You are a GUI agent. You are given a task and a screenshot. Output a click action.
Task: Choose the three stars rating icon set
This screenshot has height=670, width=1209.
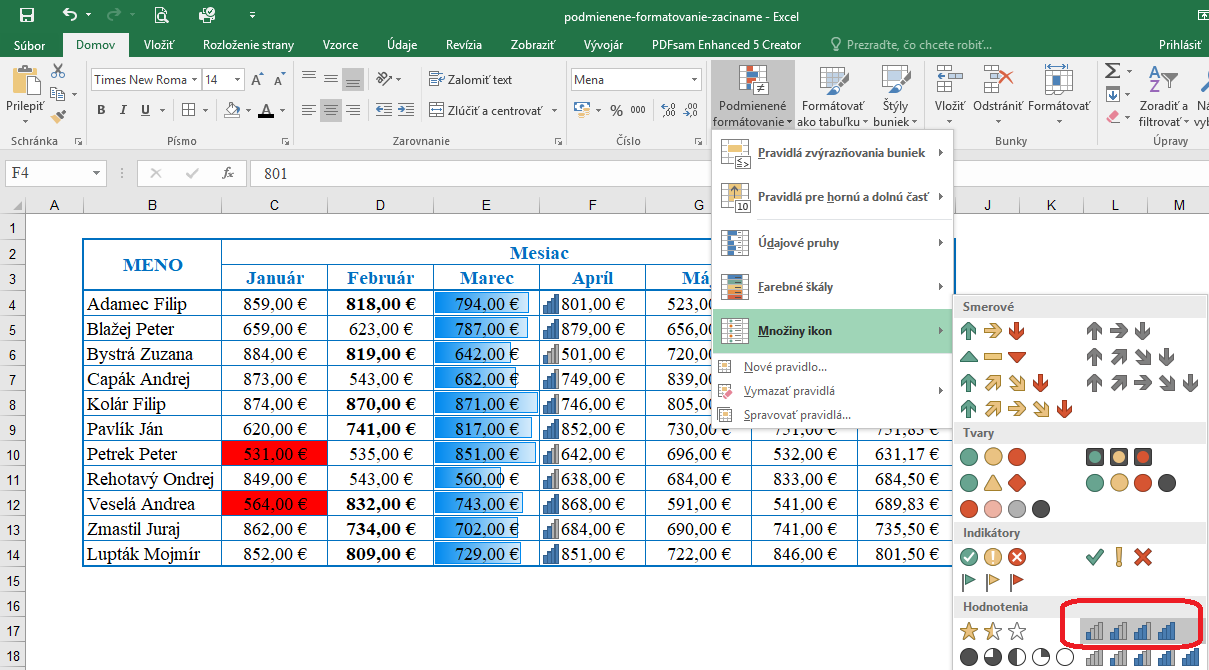992,631
